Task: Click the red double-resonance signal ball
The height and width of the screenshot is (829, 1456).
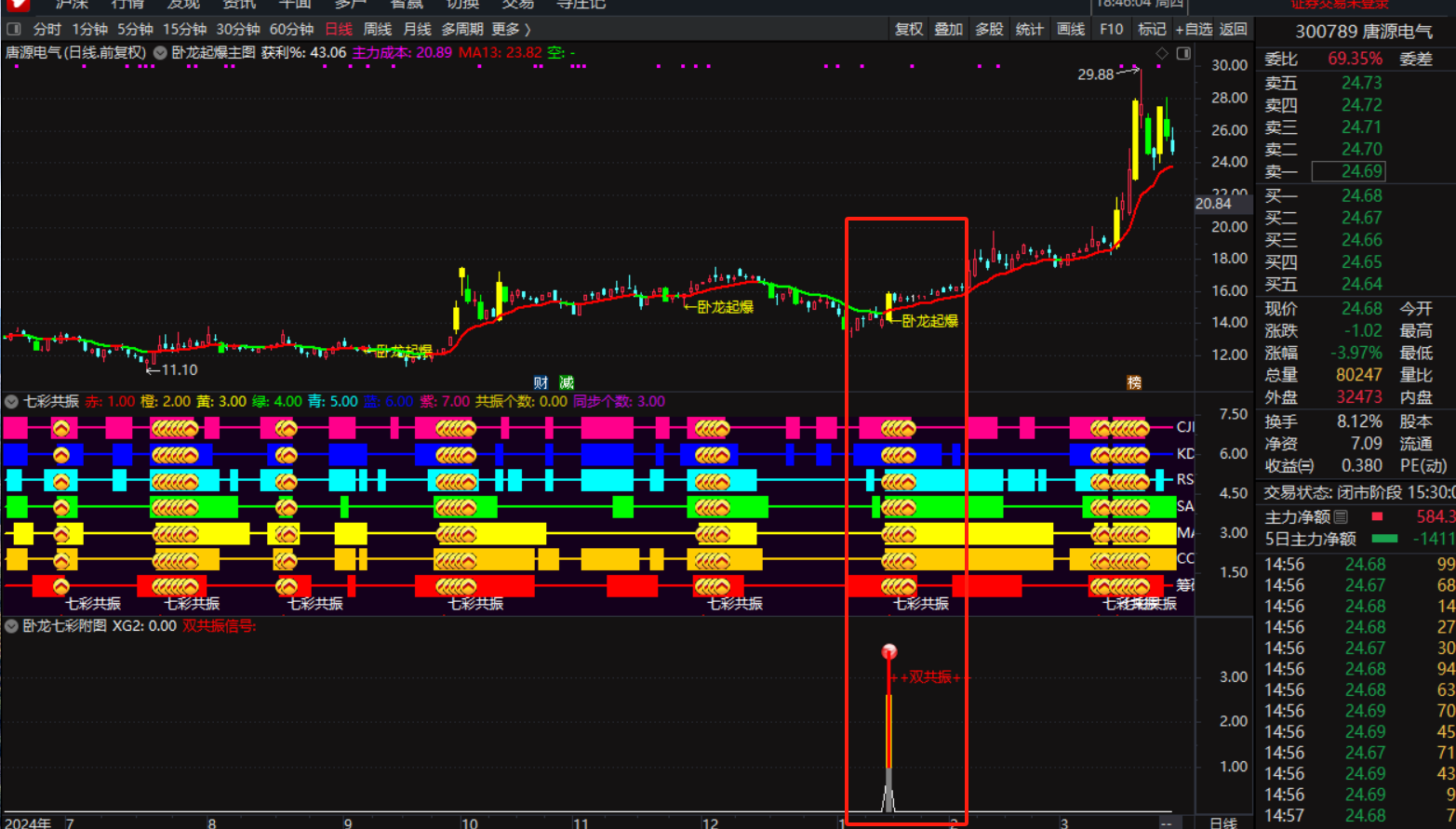Action: (889, 651)
